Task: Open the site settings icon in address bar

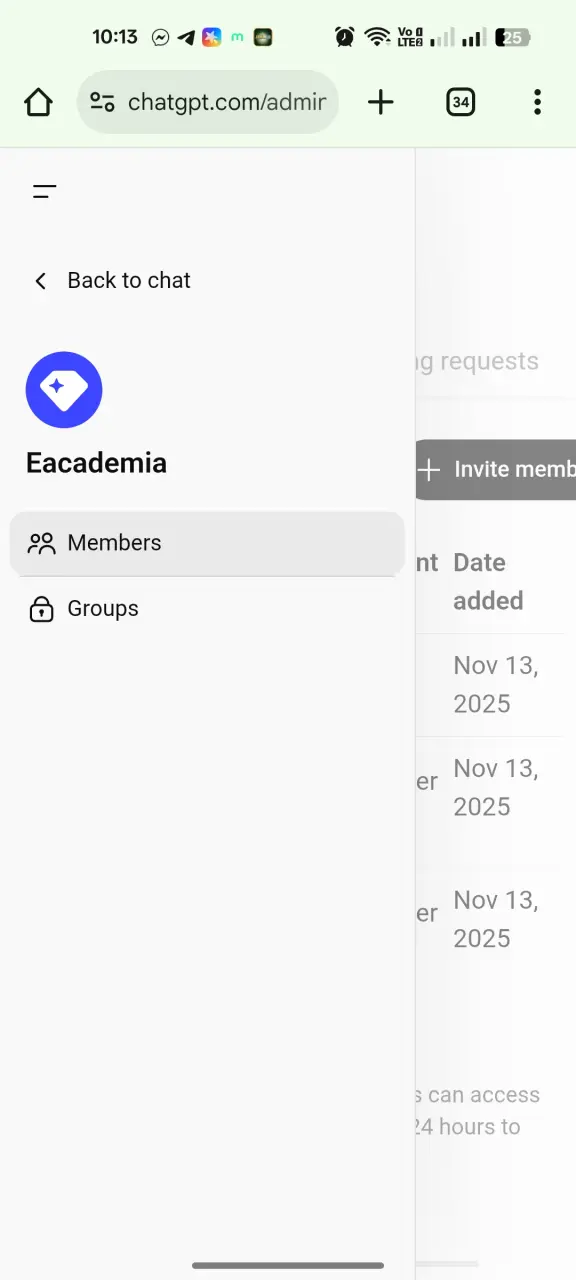Action: [x=102, y=102]
